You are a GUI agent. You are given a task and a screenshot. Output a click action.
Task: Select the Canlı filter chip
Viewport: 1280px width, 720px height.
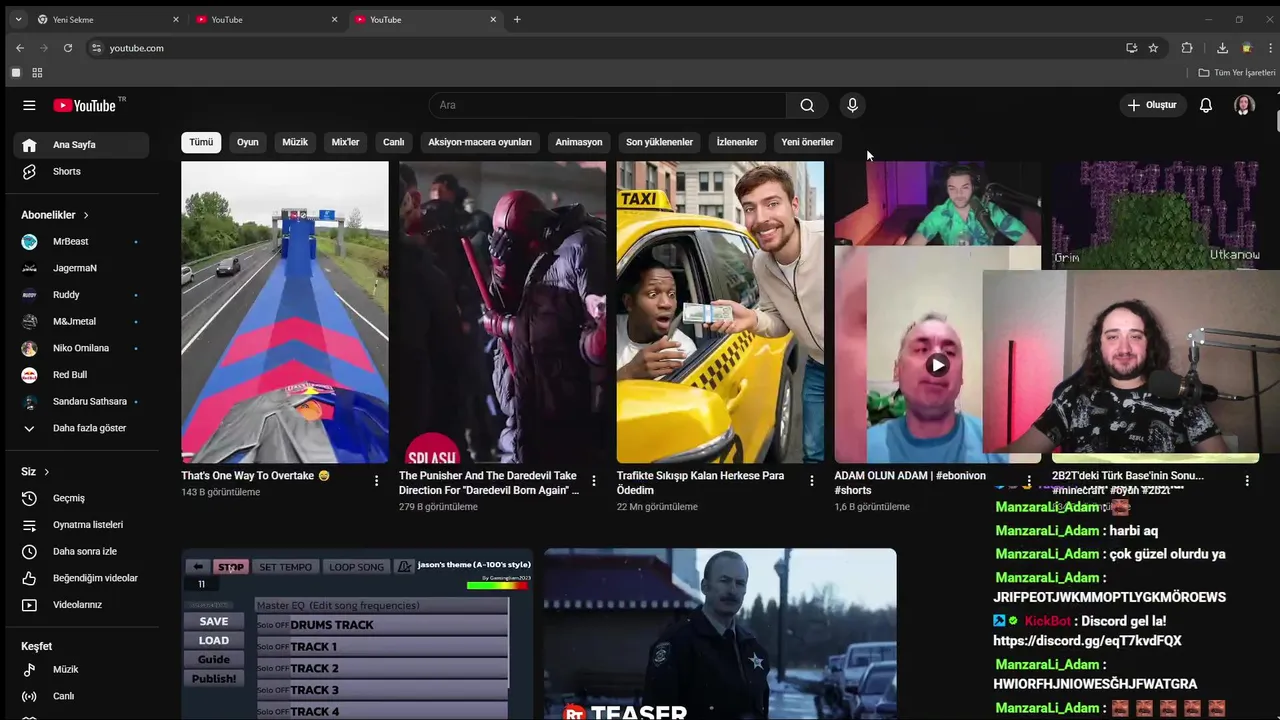(x=394, y=142)
